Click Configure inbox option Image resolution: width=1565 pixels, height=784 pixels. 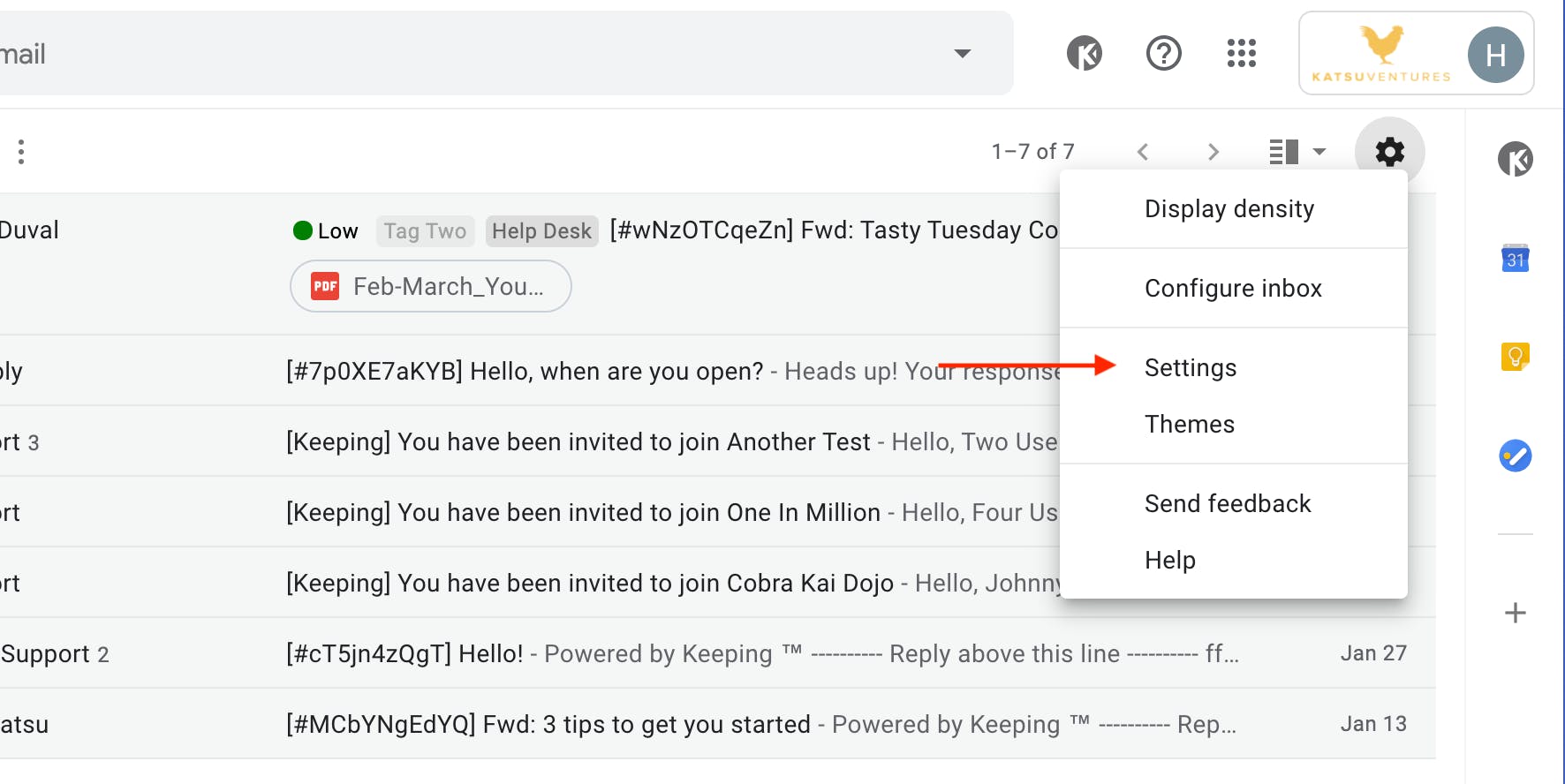point(1232,289)
